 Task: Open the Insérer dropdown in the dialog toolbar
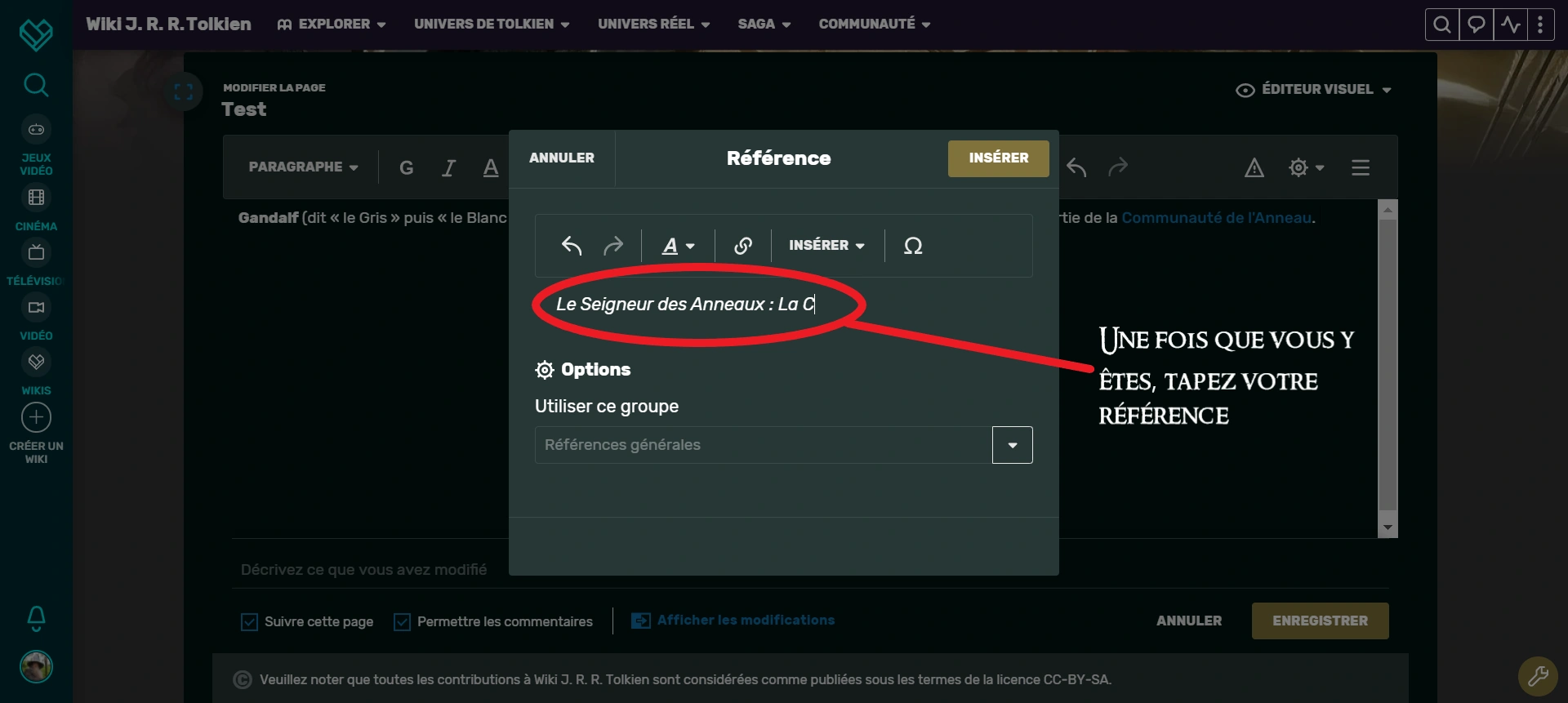tap(826, 246)
